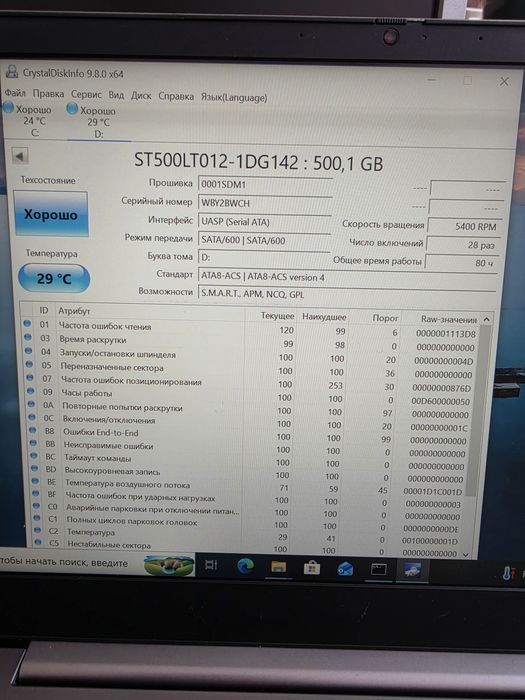This screenshot has height=700, width=525.
Task: Open the Файл menu
Action: (x=15, y=93)
